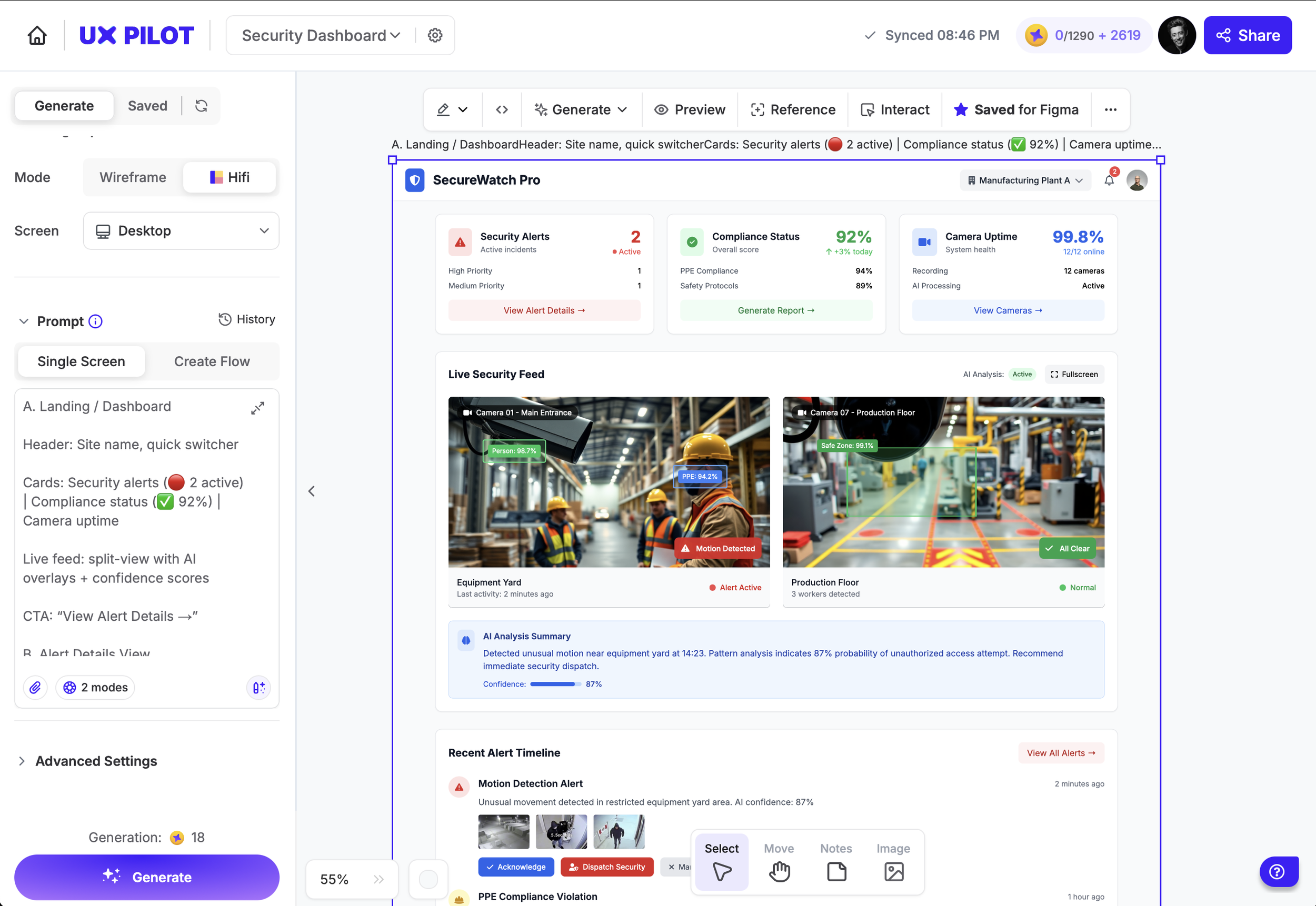Select the Notes tool

coord(836,861)
